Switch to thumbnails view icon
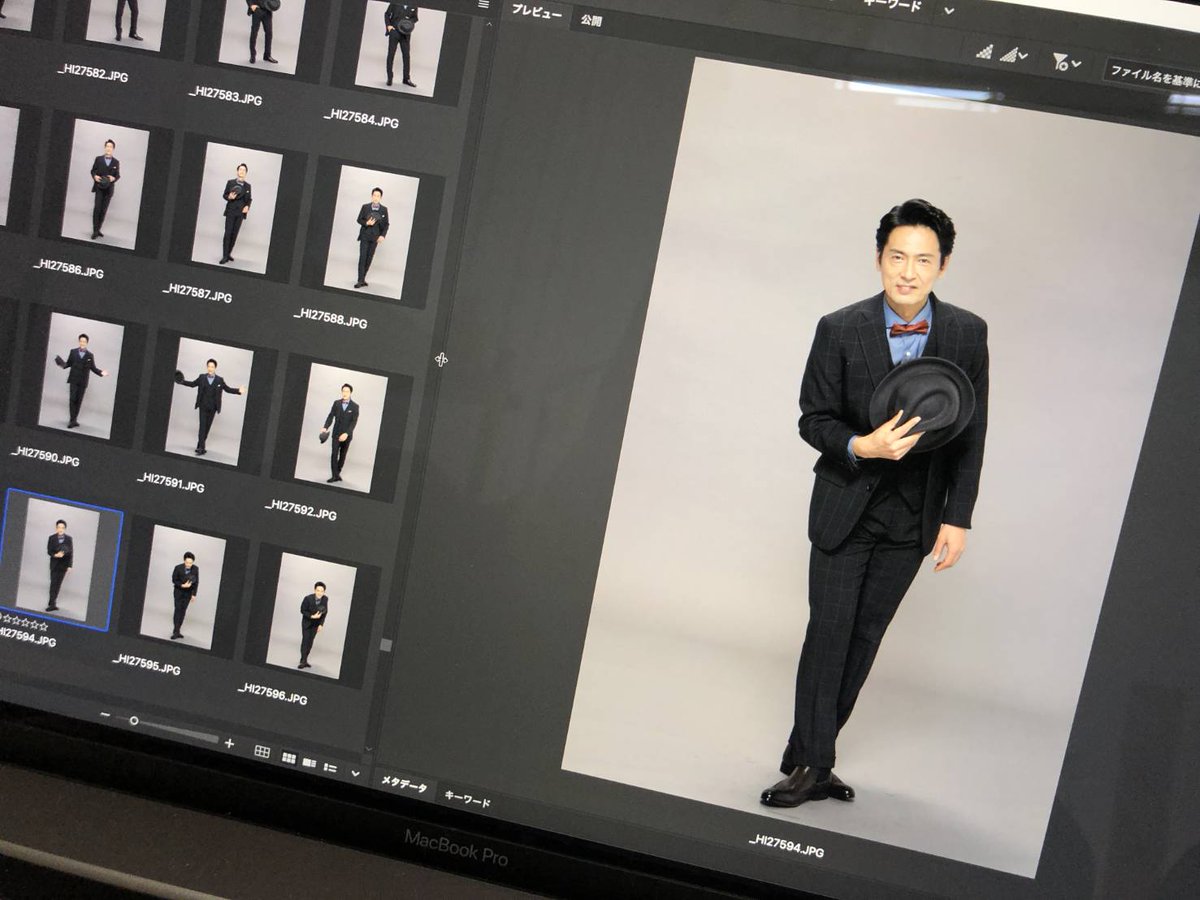 pos(288,758)
